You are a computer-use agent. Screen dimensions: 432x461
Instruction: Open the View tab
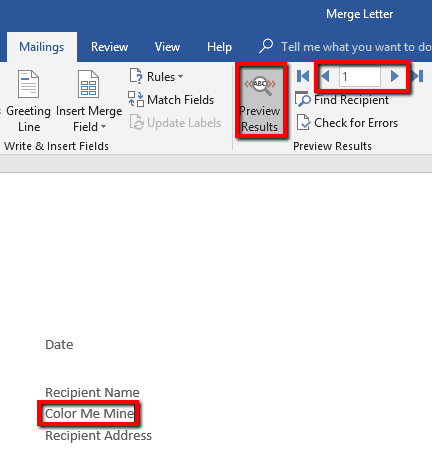[167, 47]
